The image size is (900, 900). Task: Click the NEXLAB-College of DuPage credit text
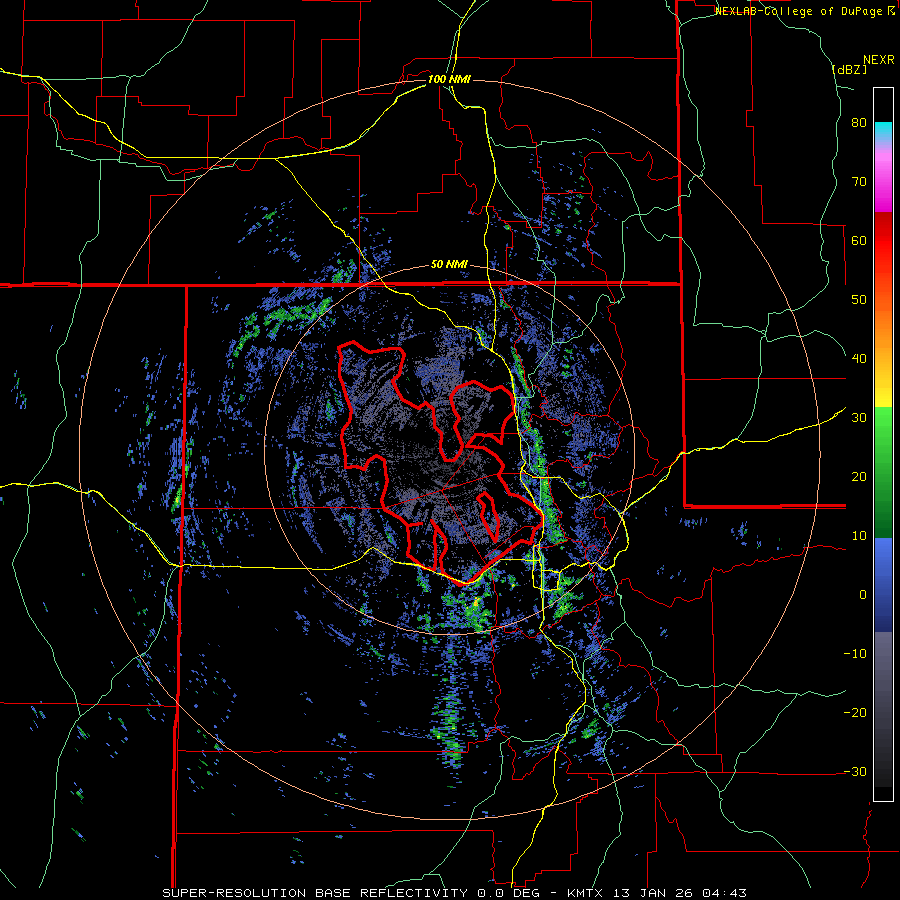coord(806,11)
